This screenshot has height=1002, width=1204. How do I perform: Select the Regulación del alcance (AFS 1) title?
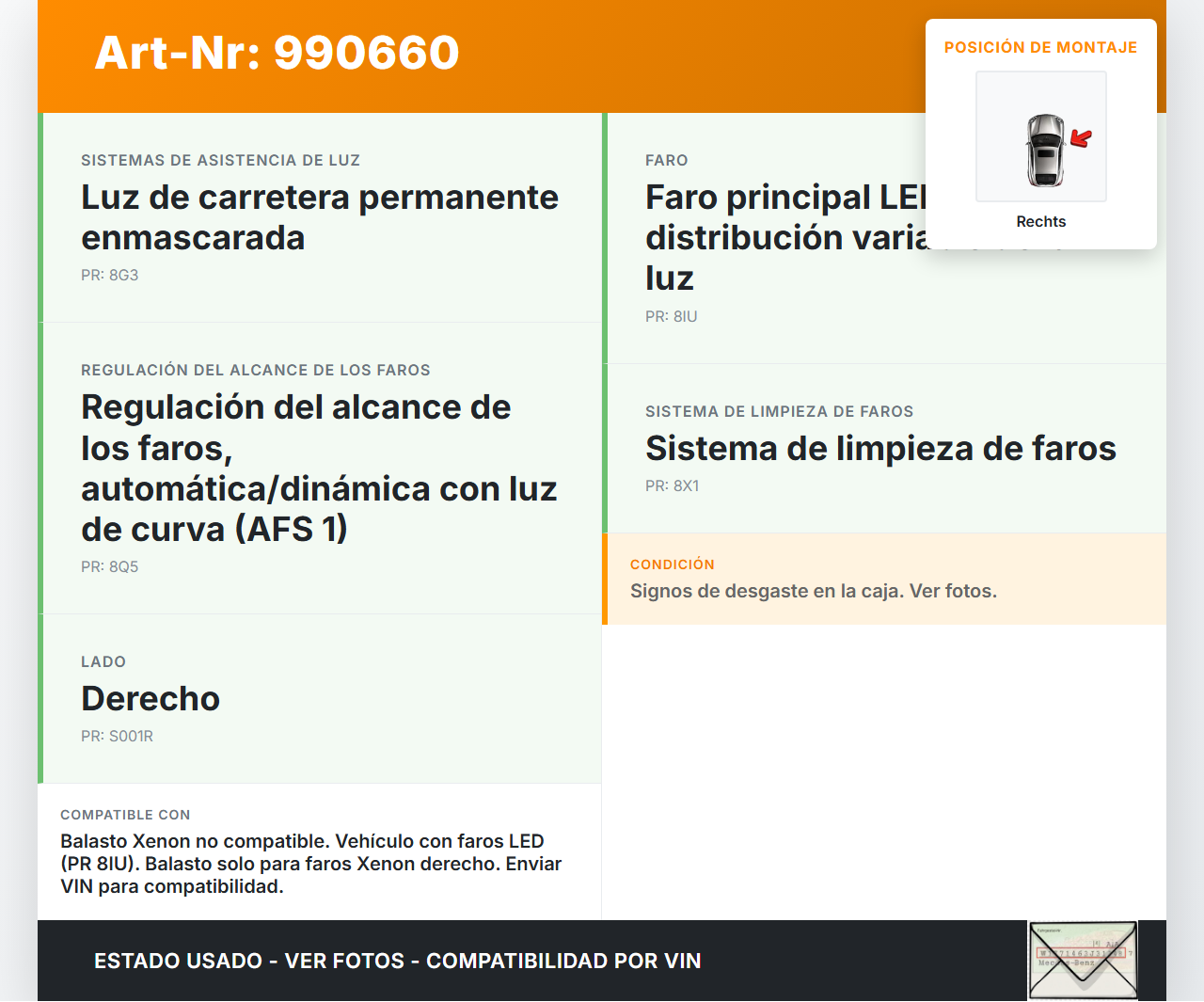pos(319,468)
